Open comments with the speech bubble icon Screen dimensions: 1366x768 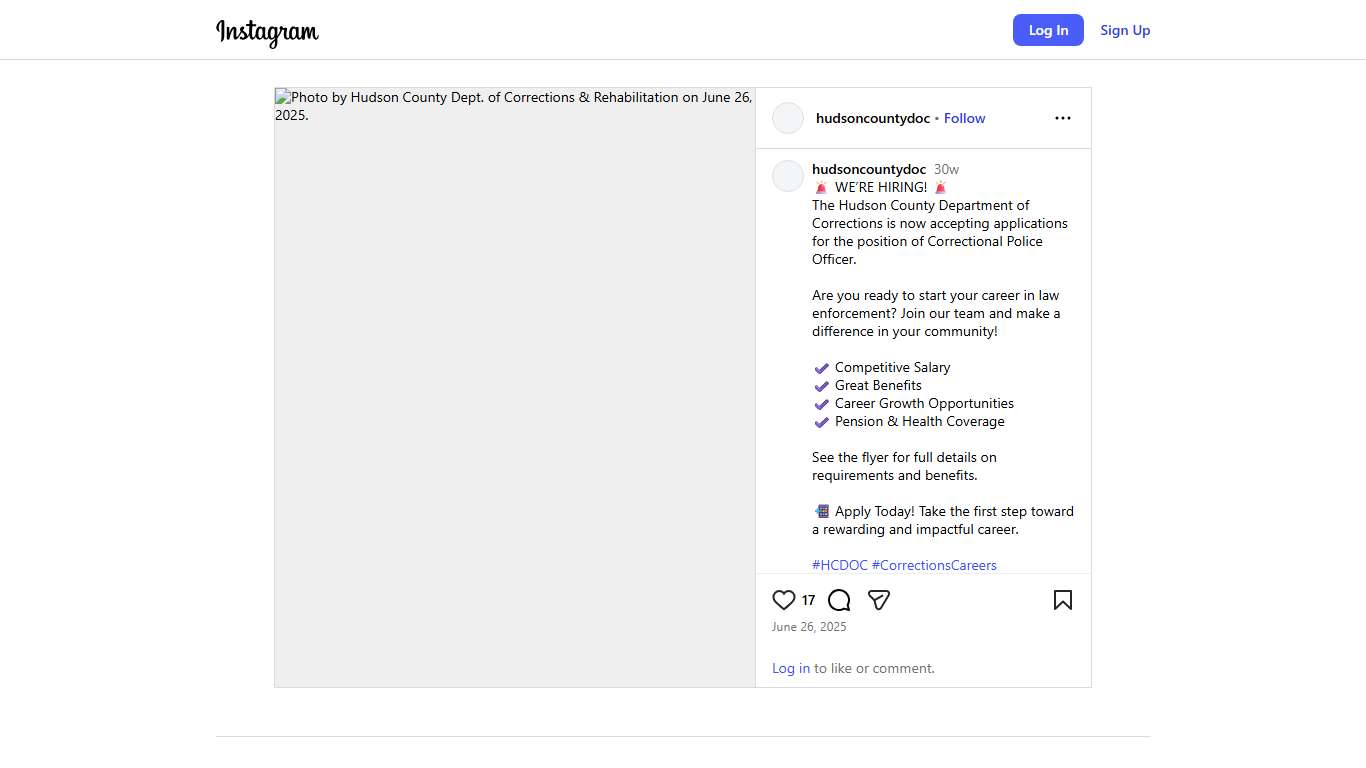(839, 600)
